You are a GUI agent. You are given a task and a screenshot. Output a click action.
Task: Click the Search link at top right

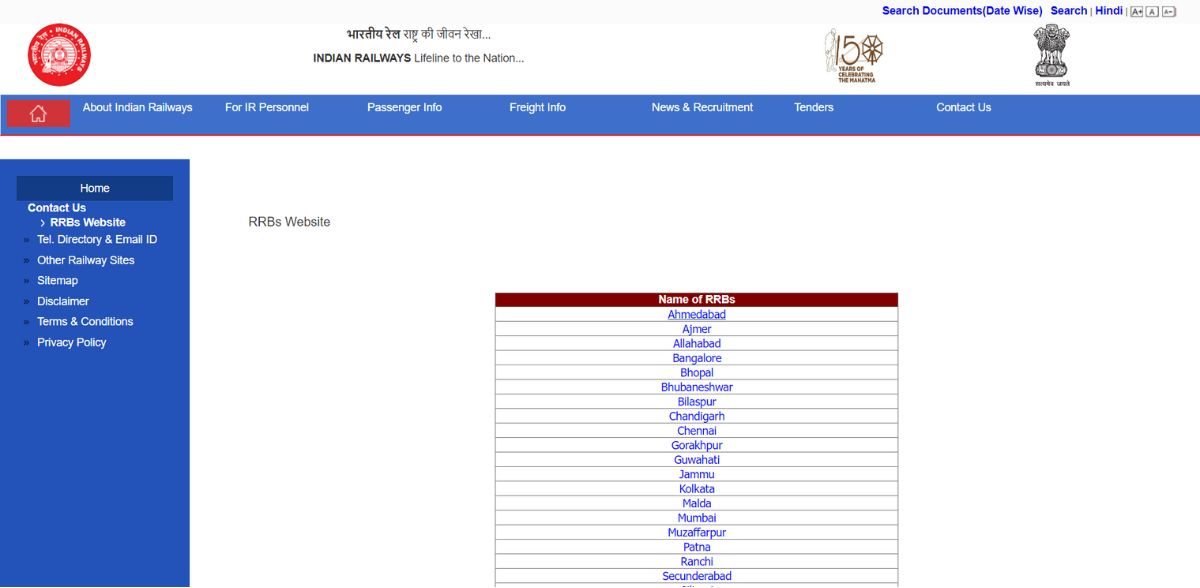[1068, 11]
